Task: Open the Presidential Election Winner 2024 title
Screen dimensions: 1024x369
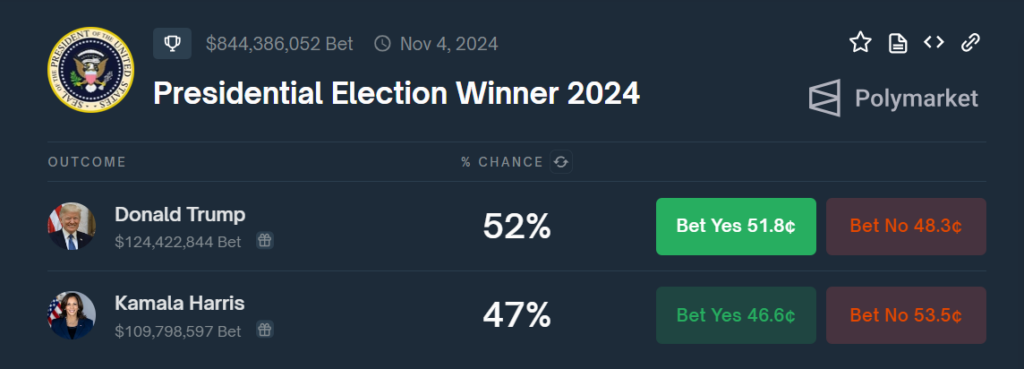Action: click(396, 95)
